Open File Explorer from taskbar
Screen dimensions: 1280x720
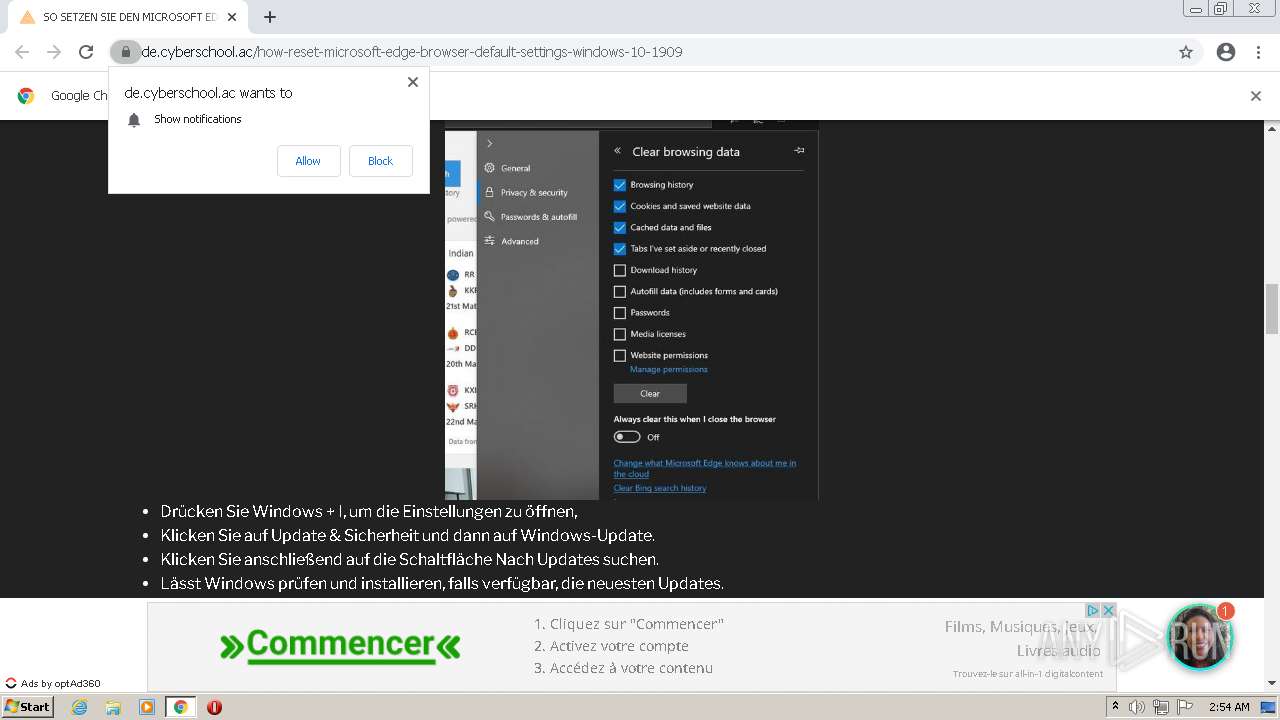(x=113, y=707)
